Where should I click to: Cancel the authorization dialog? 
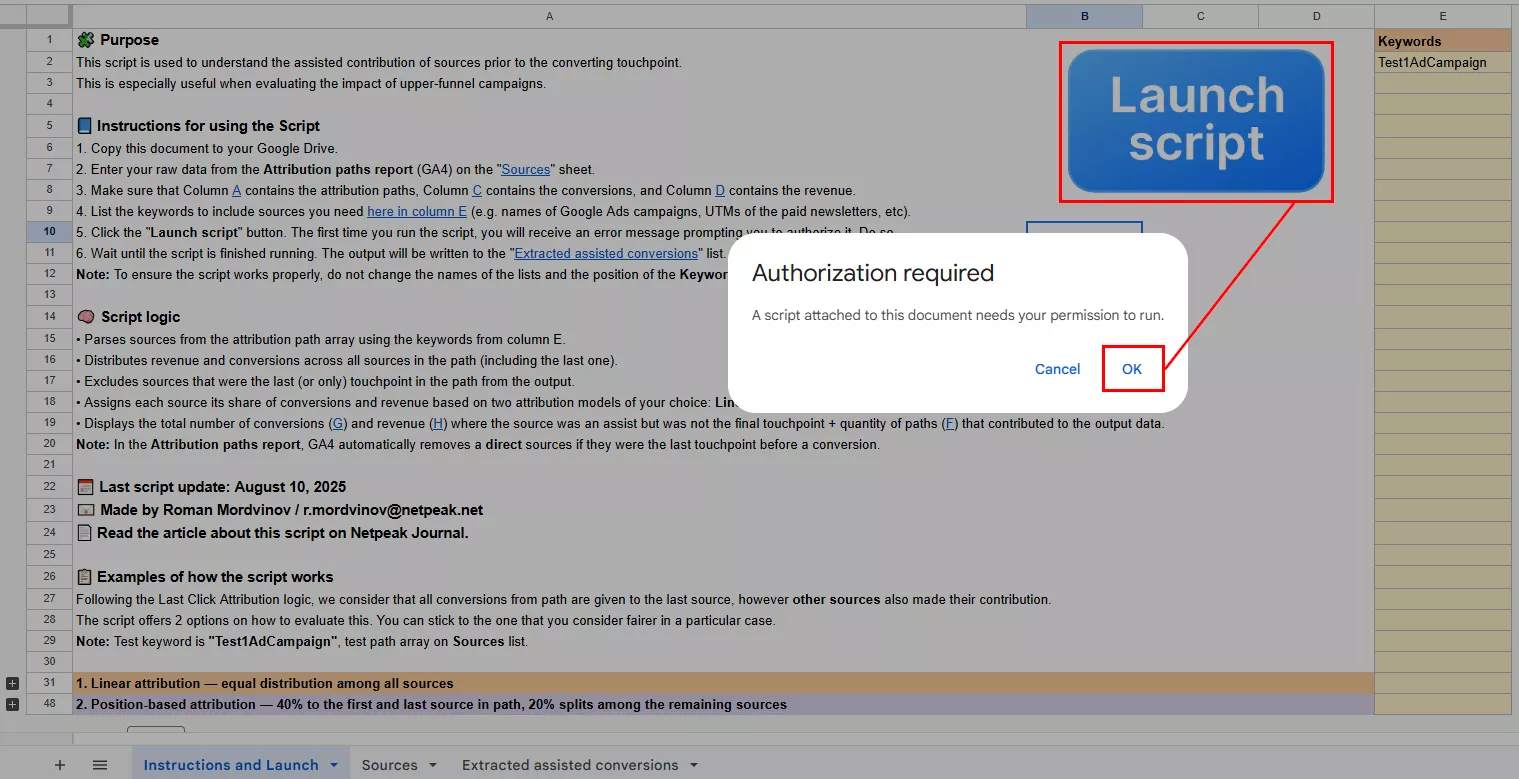coord(1057,369)
